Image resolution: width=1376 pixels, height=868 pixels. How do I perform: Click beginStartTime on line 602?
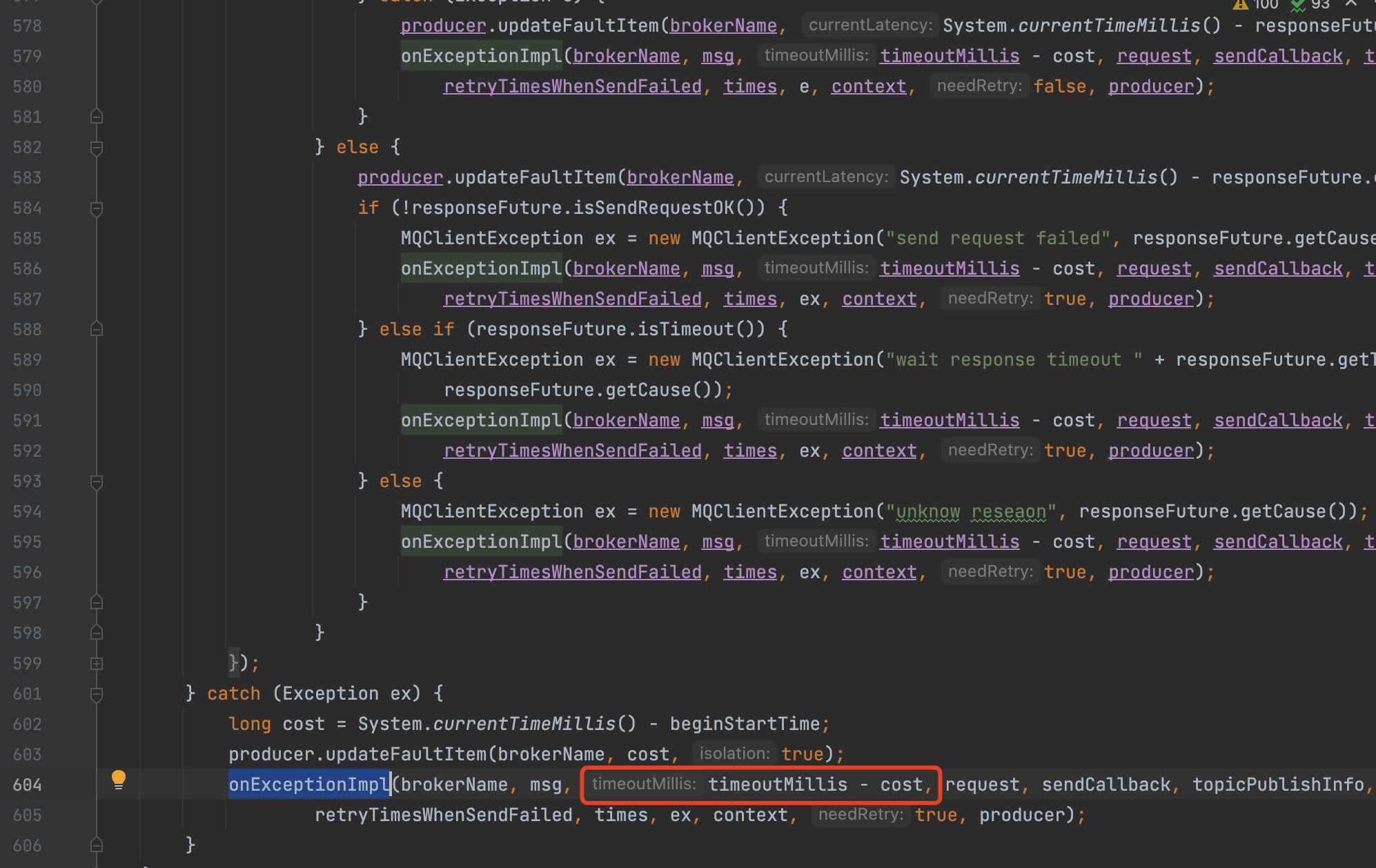point(745,724)
